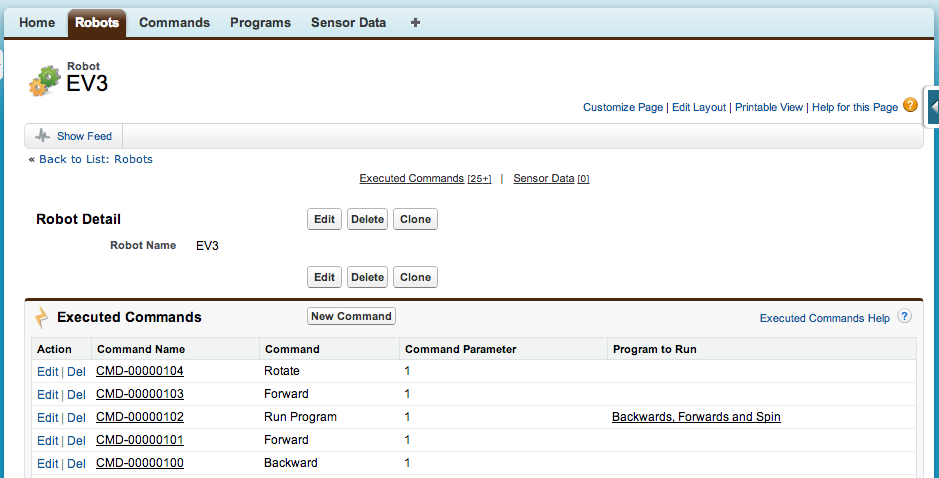Switch to the Commands tab
Viewport: 939px width, 478px height.
(174, 22)
